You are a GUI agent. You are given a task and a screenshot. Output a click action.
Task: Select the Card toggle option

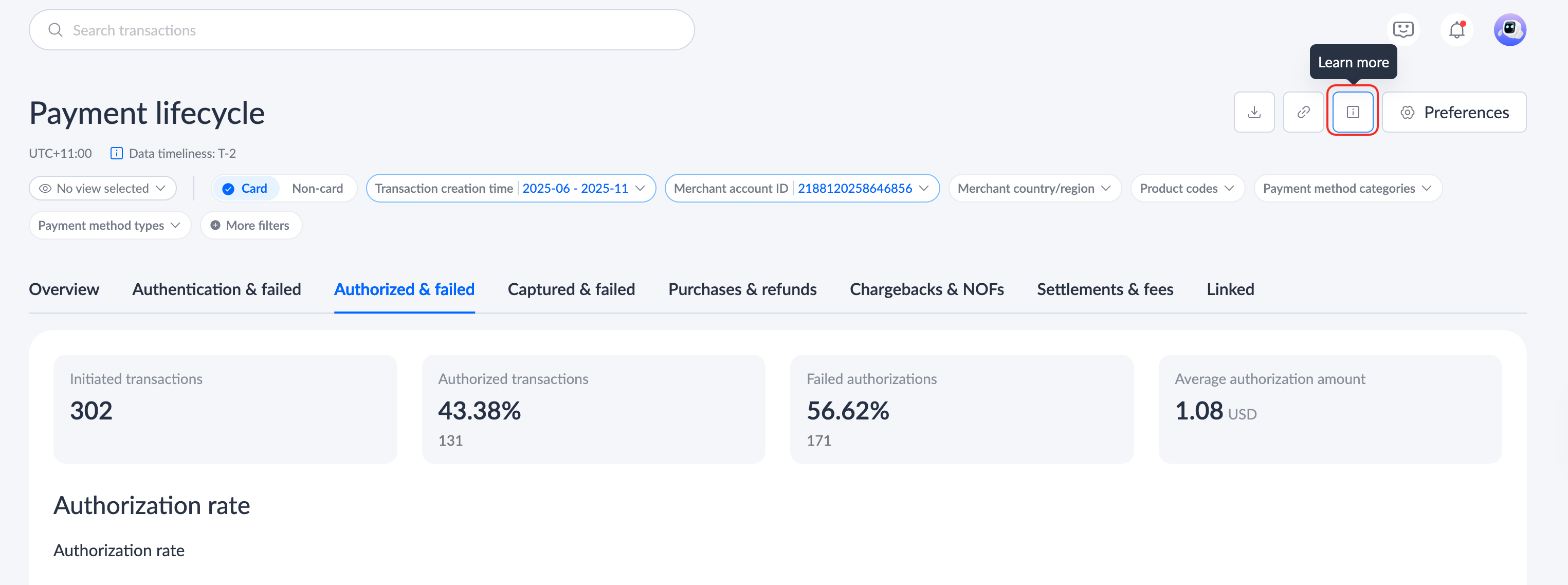point(245,189)
